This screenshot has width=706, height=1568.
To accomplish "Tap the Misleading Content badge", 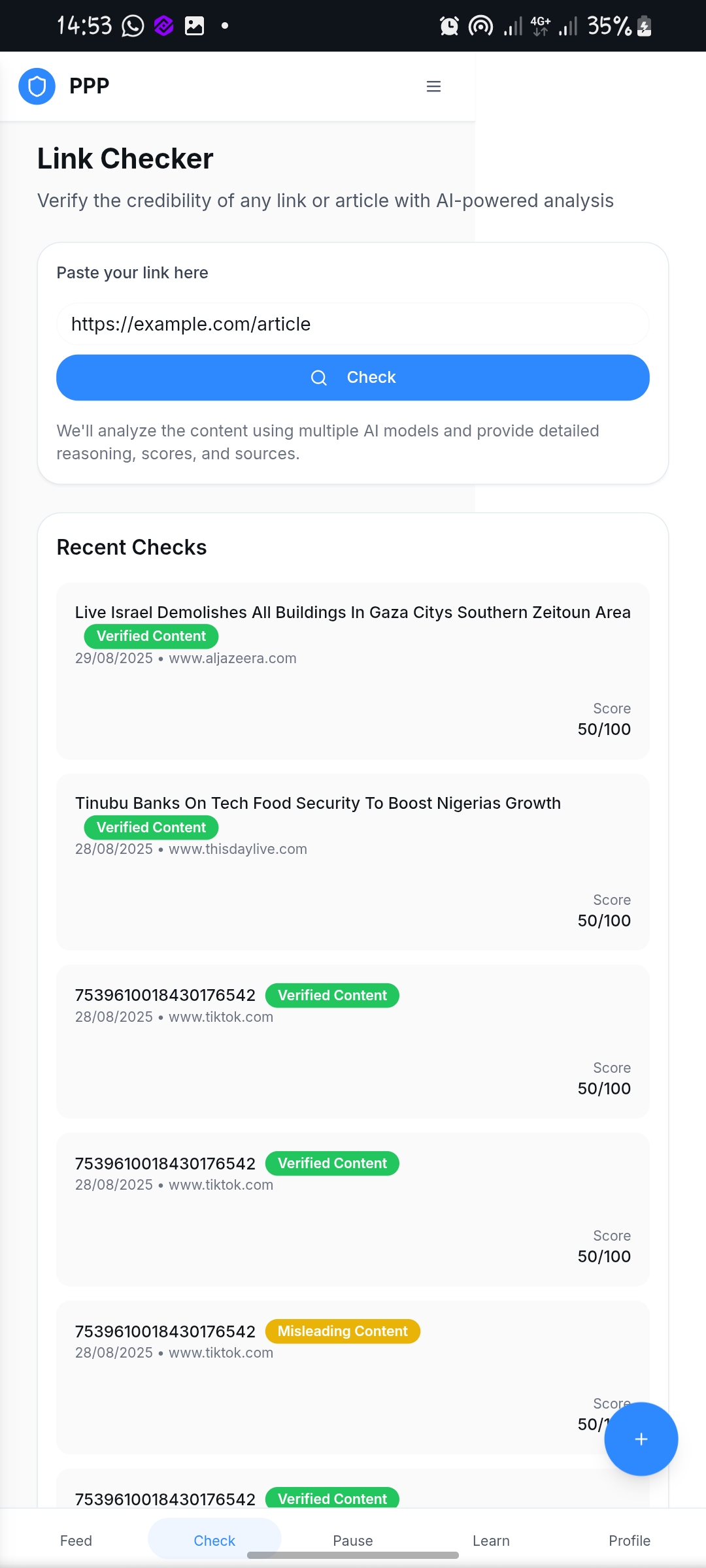I will coord(342,1331).
